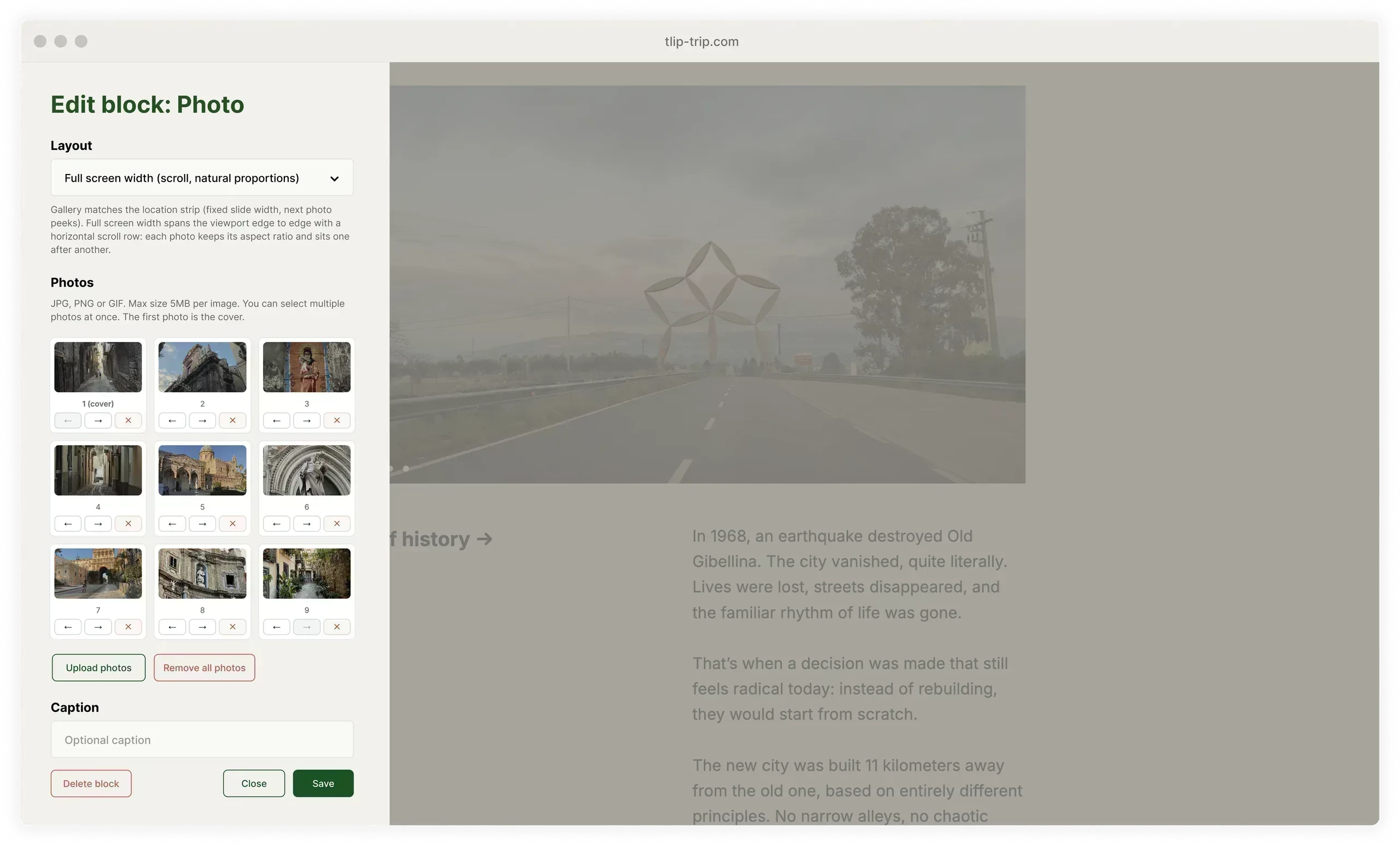The image size is (1400, 847).
Task: Select photo 2 thumbnail
Action: (202, 367)
